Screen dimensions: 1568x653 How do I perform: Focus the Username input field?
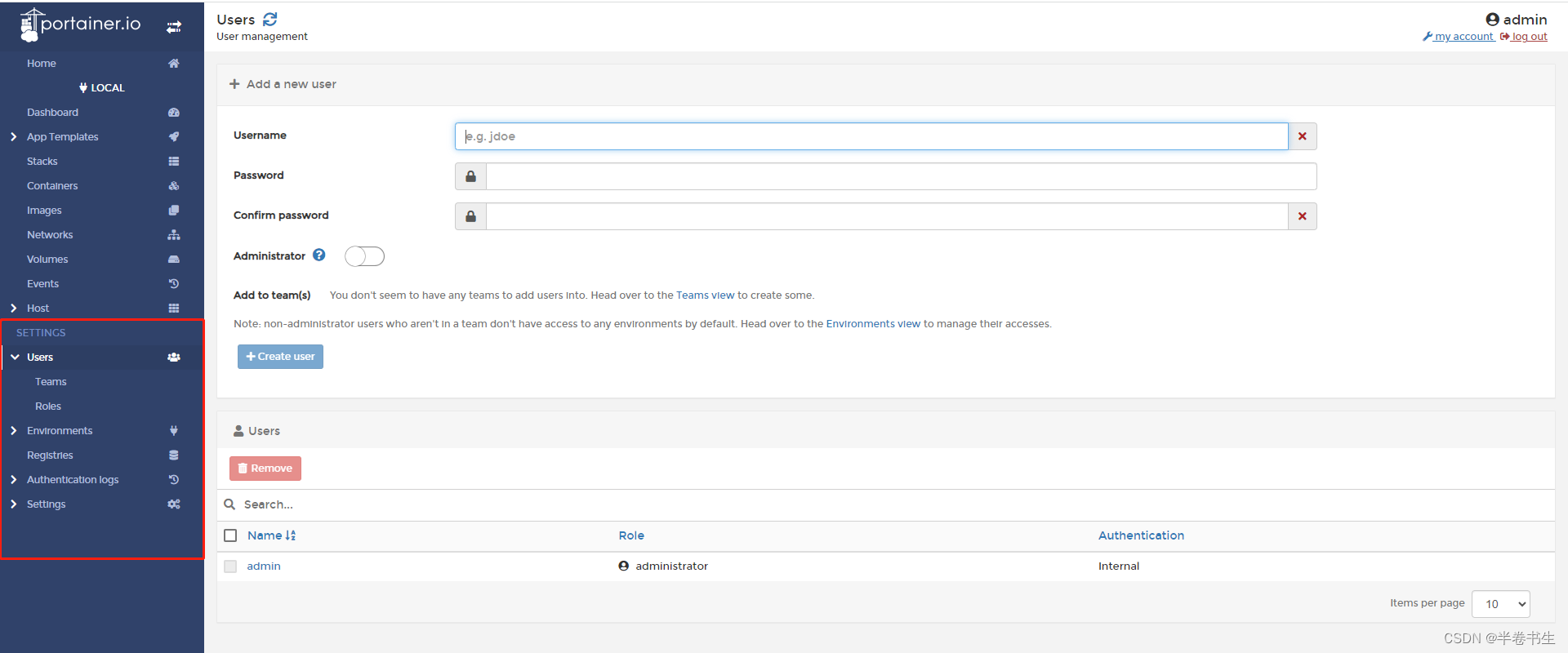(x=871, y=136)
